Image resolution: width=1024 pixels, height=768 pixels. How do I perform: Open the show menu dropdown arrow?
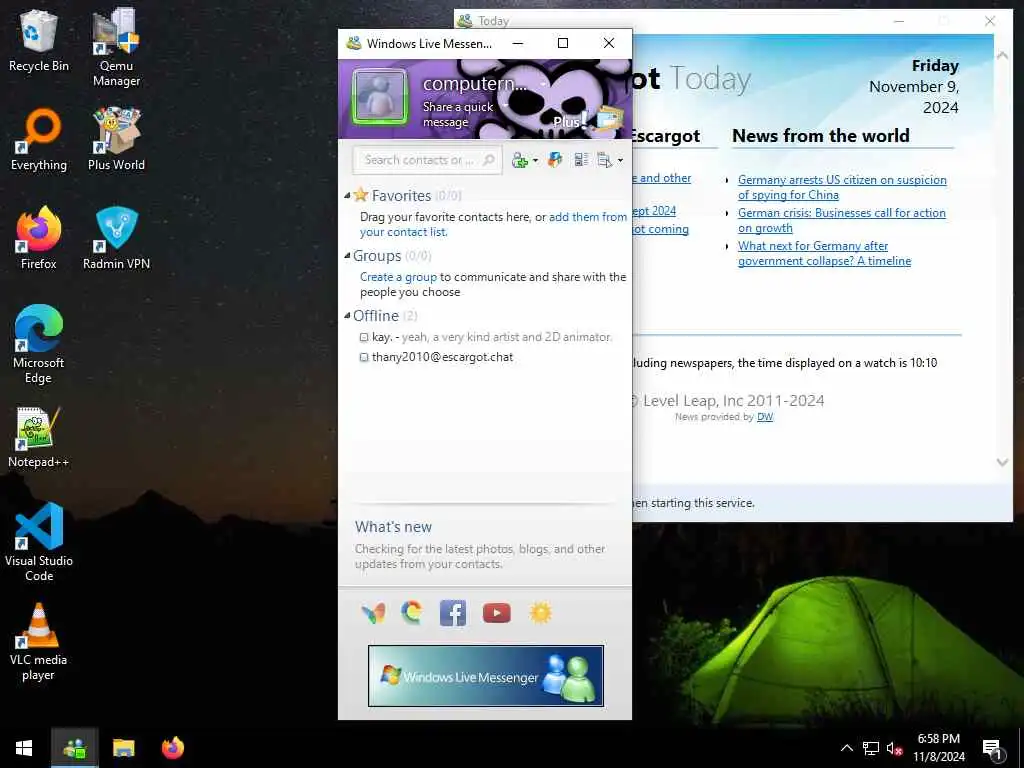coord(620,161)
